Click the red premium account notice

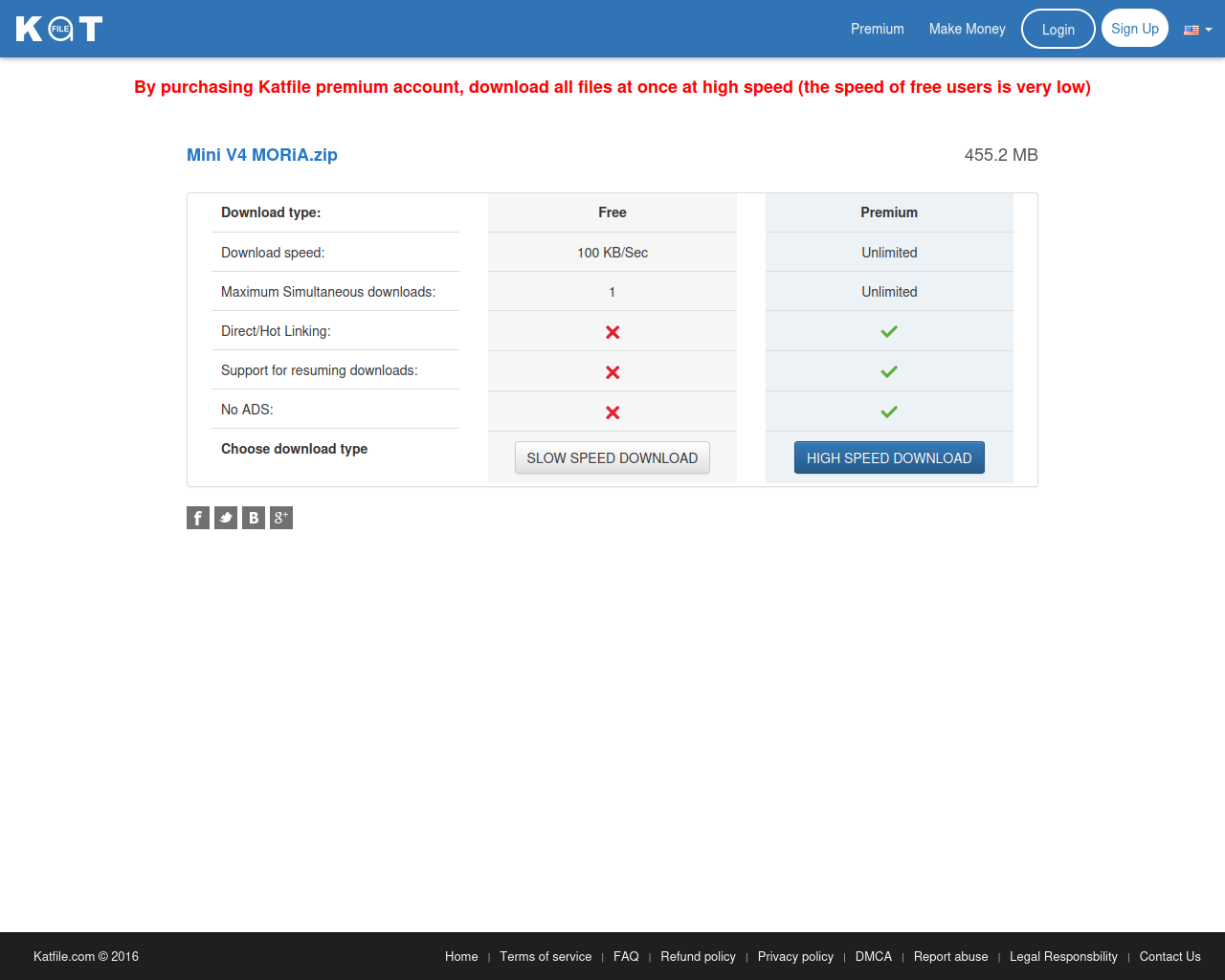click(x=612, y=87)
